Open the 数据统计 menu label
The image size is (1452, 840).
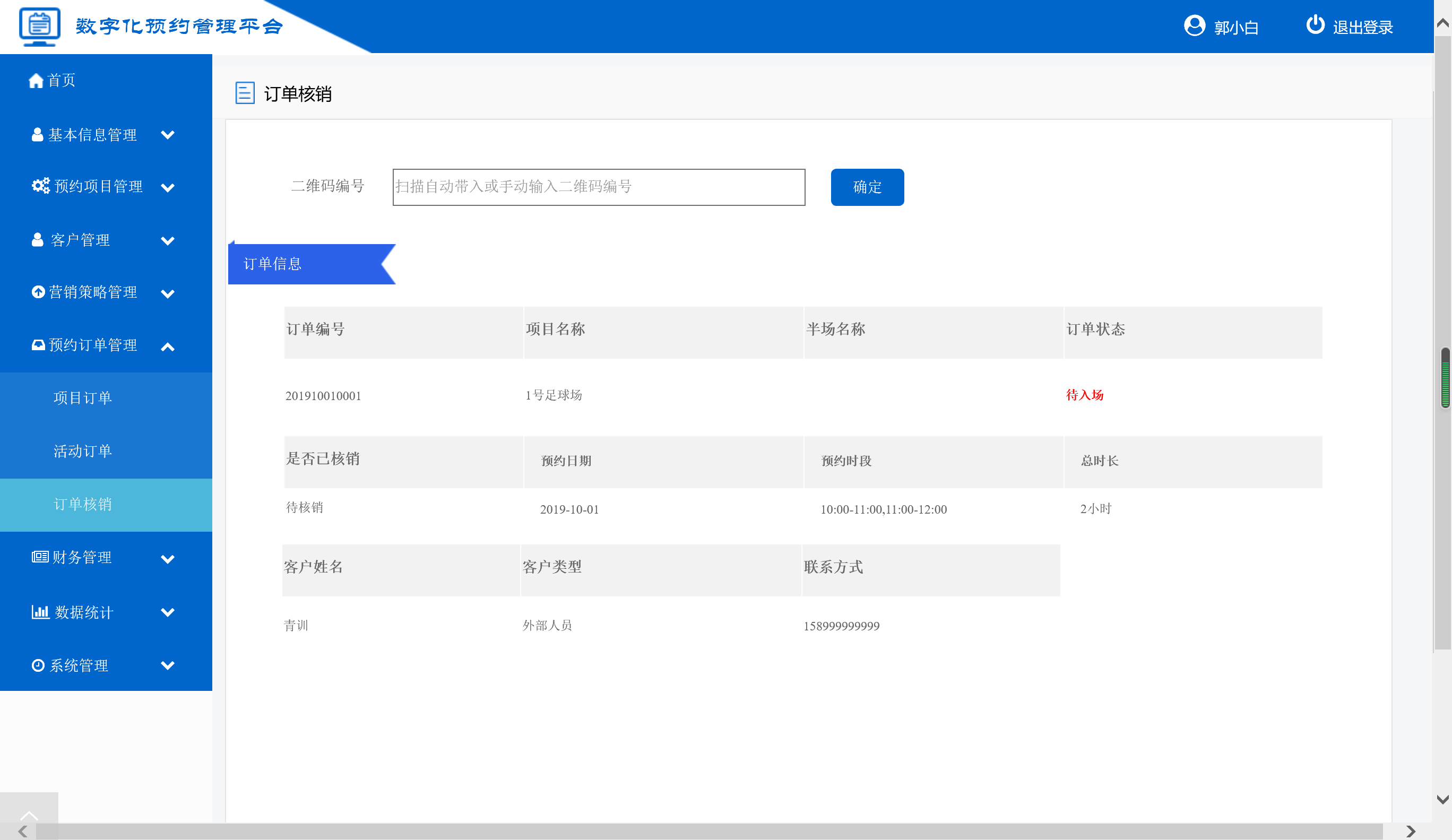83,612
